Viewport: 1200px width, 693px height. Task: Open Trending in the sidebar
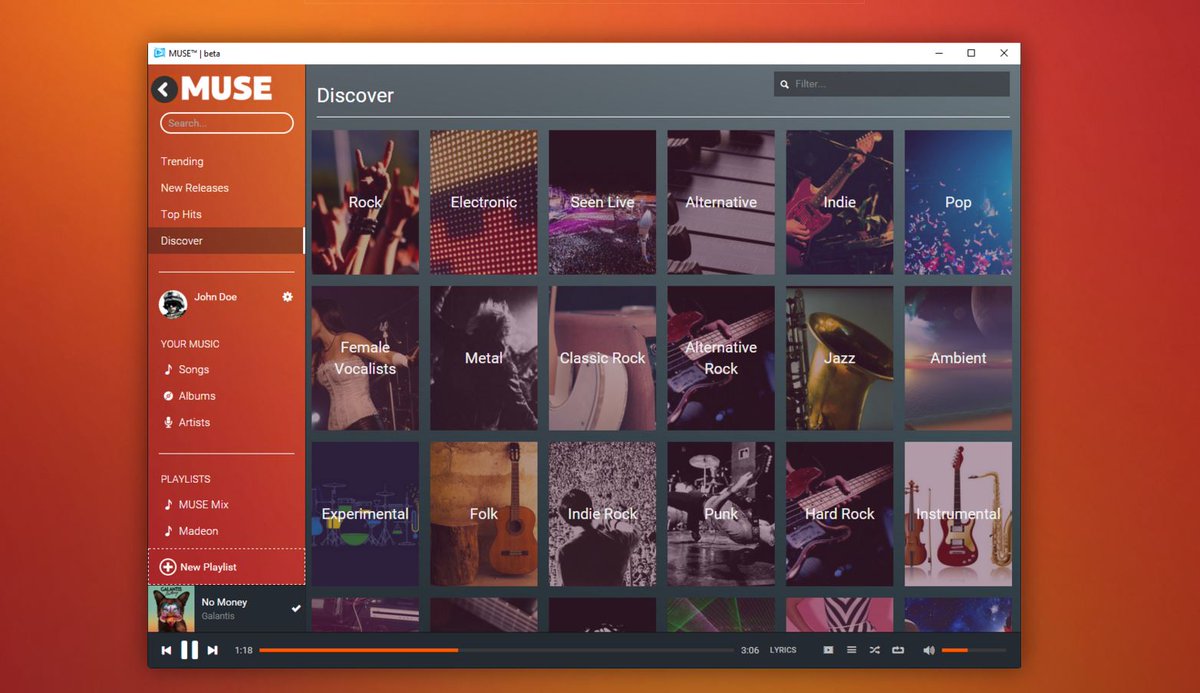pyautogui.click(x=182, y=161)
